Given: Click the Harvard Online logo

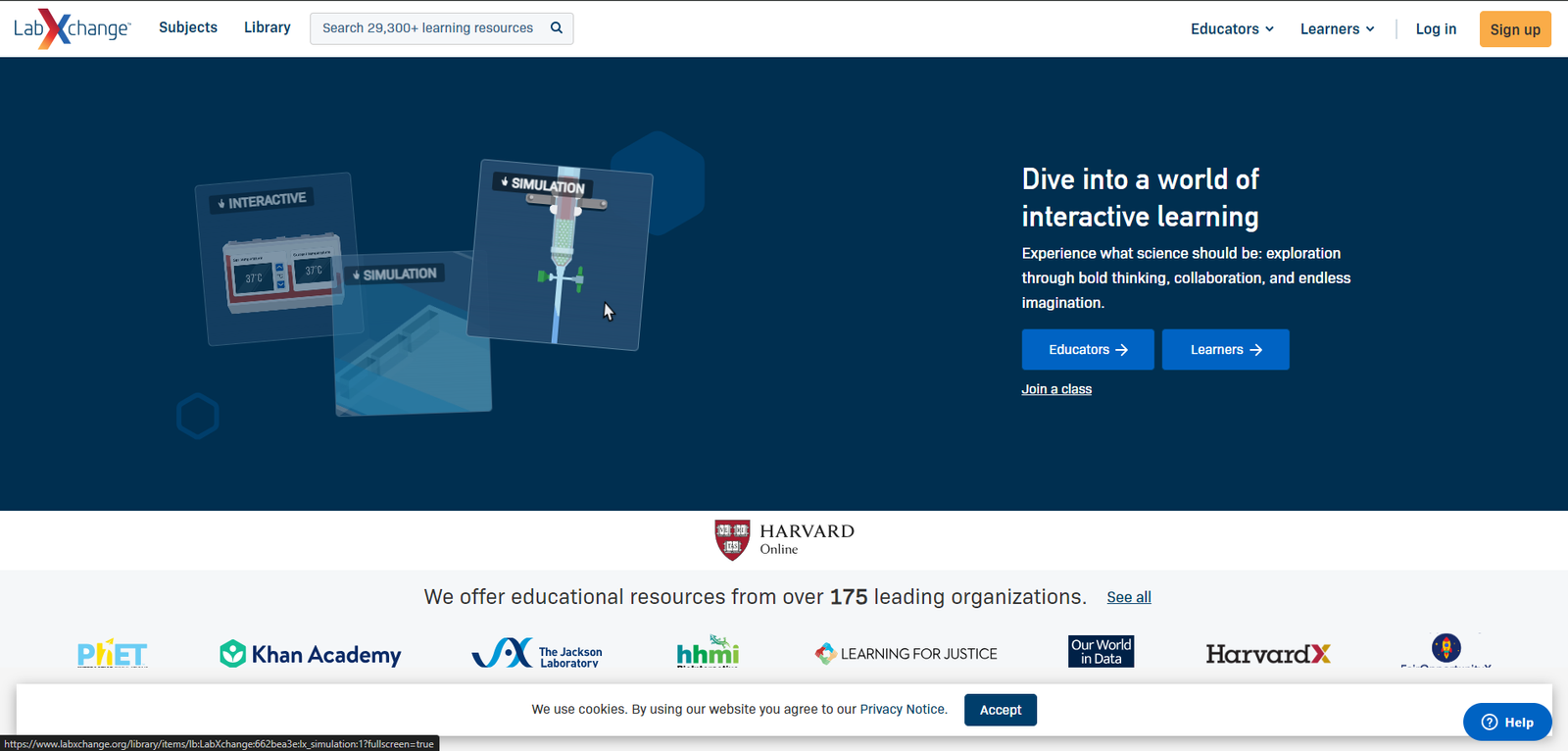Looking at the screenshot, I should pos(784,539).
